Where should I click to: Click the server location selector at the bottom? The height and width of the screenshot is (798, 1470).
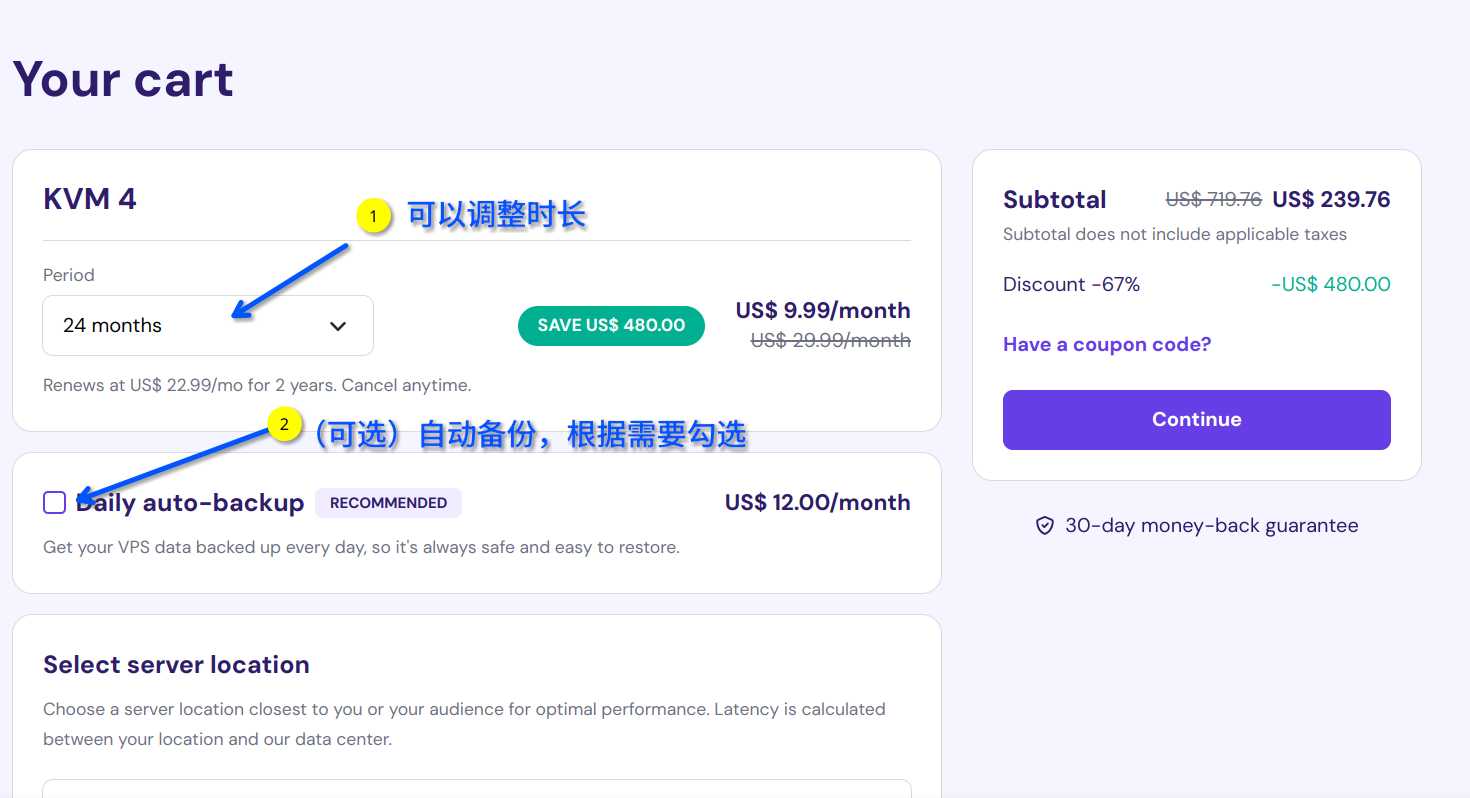coord(476,788)
